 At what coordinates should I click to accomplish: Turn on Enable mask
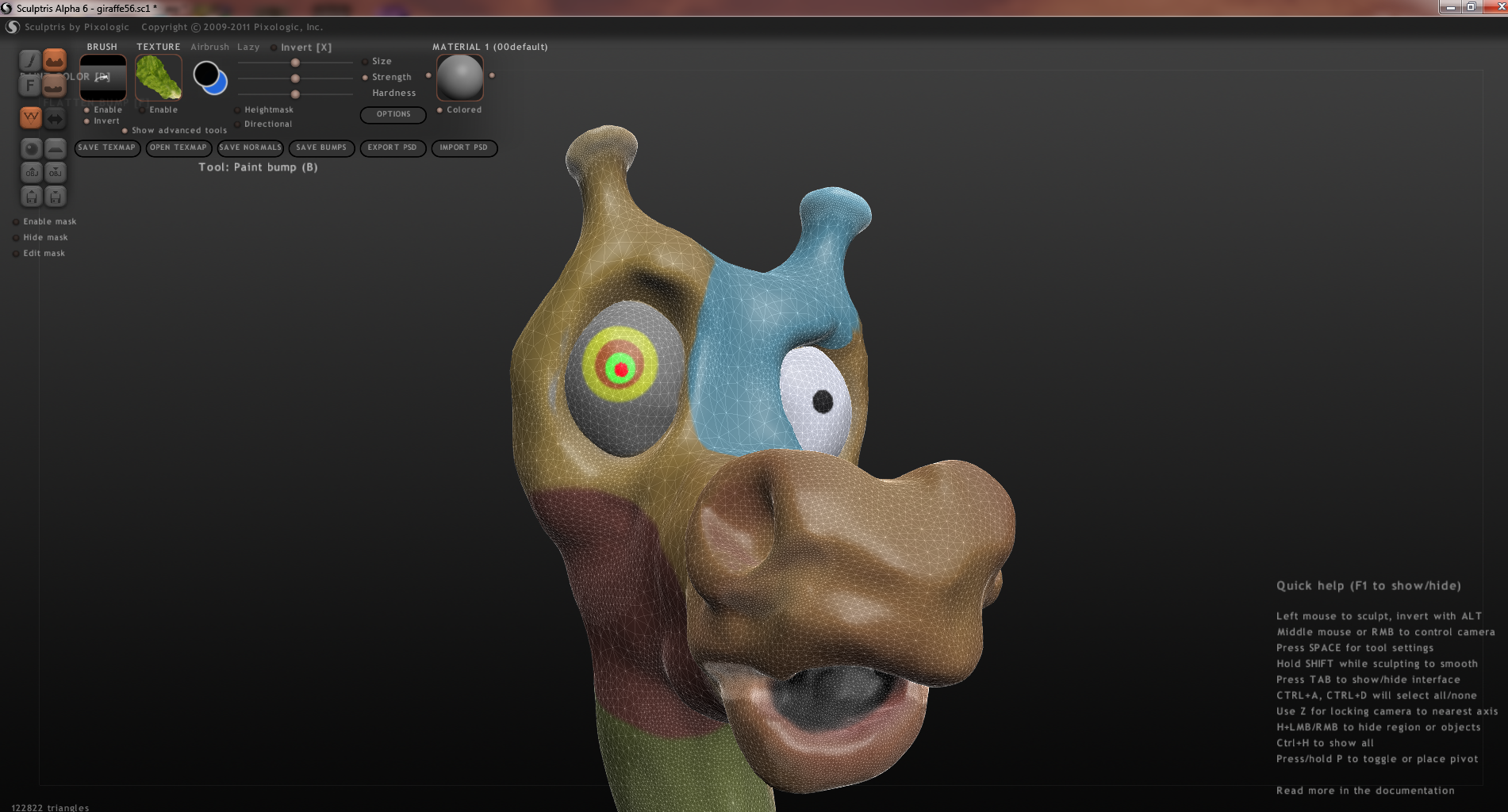44,222
